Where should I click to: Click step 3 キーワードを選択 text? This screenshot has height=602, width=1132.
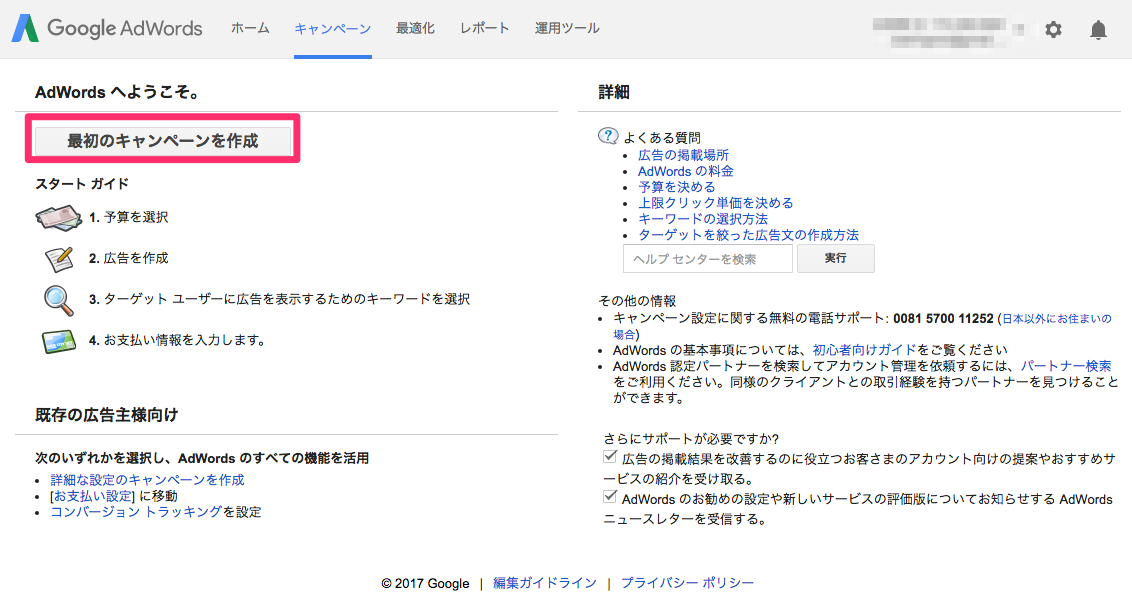coord(279,300)
